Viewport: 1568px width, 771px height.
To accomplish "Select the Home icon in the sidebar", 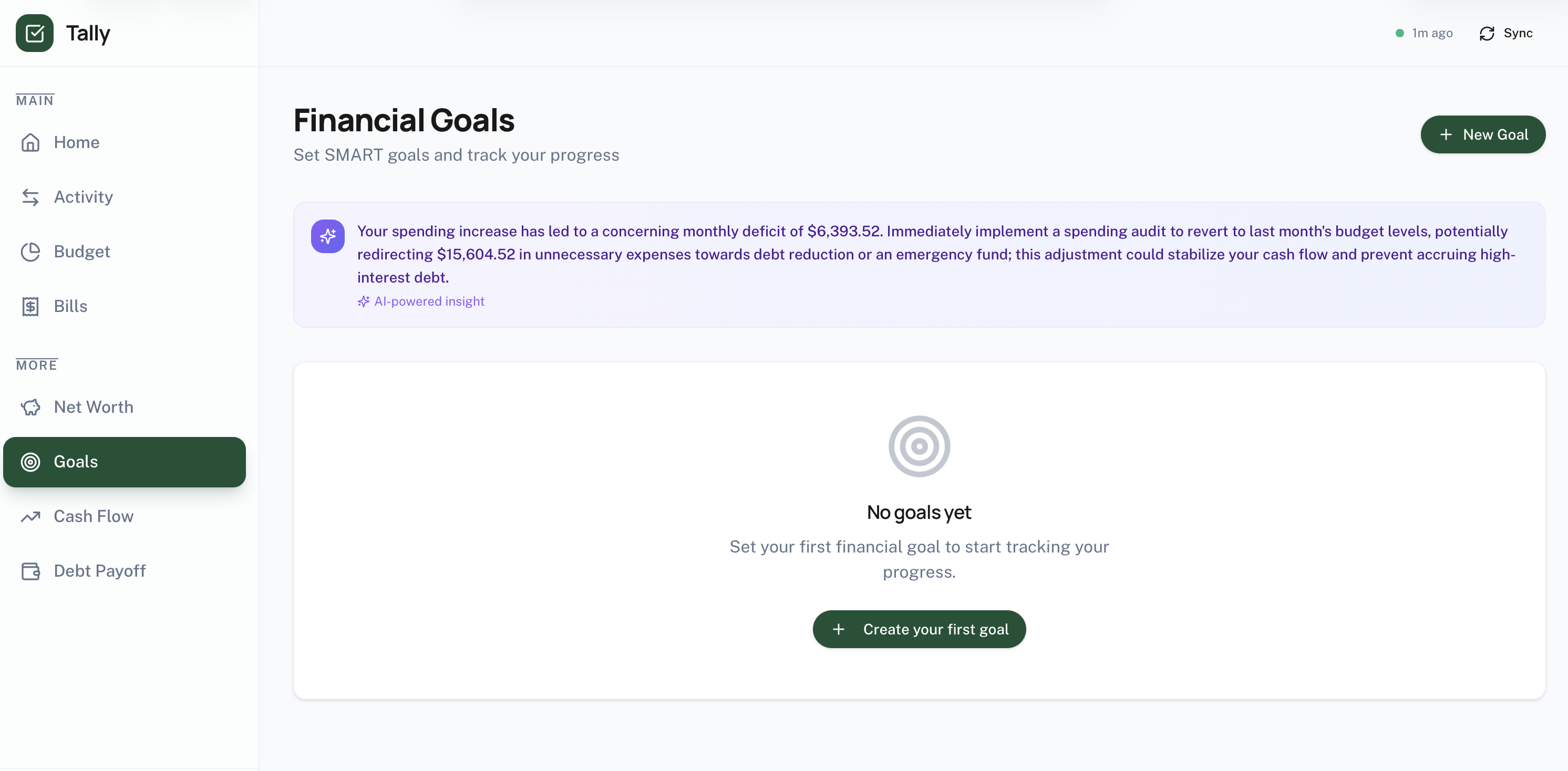I will tap(30, 142).
